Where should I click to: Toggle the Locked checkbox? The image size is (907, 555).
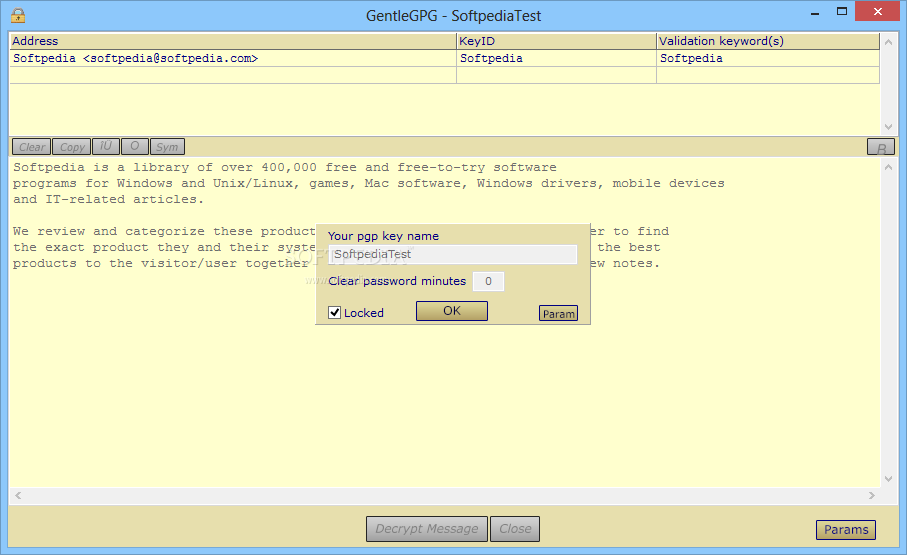pyautogui.click(x=334, y=313)
